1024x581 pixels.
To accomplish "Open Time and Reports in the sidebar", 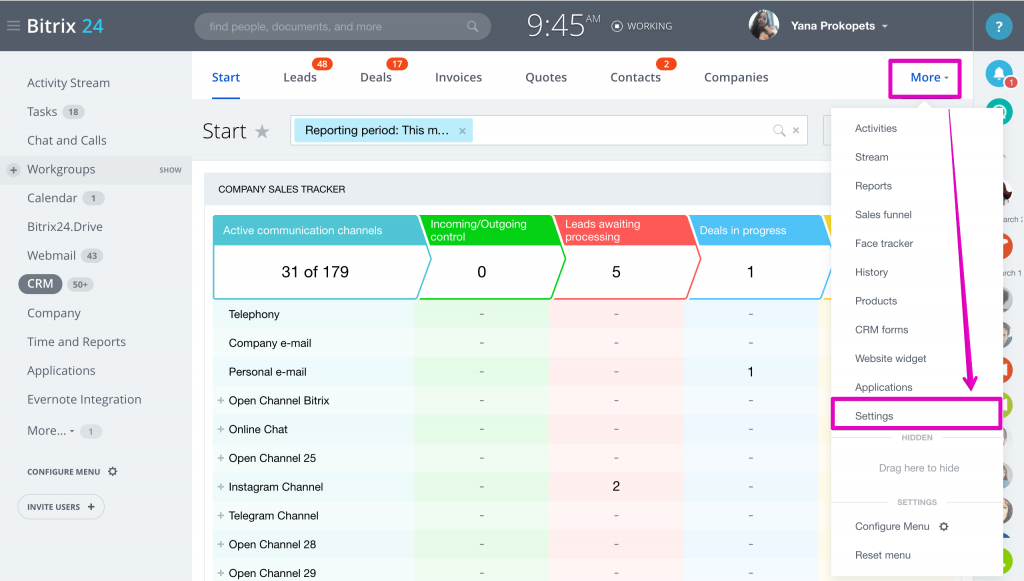I will tap(76, 341).
